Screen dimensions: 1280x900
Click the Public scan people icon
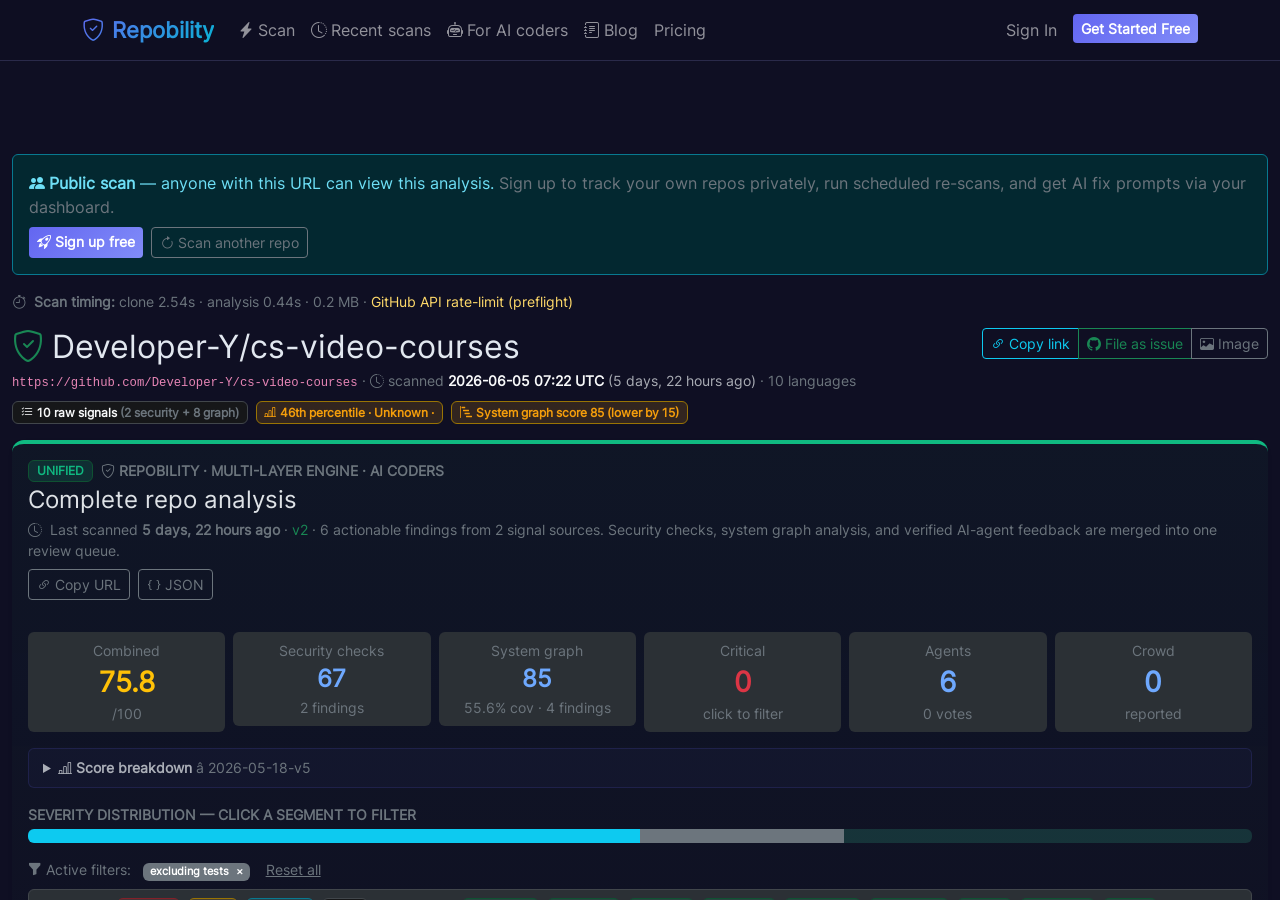[37, 183]
